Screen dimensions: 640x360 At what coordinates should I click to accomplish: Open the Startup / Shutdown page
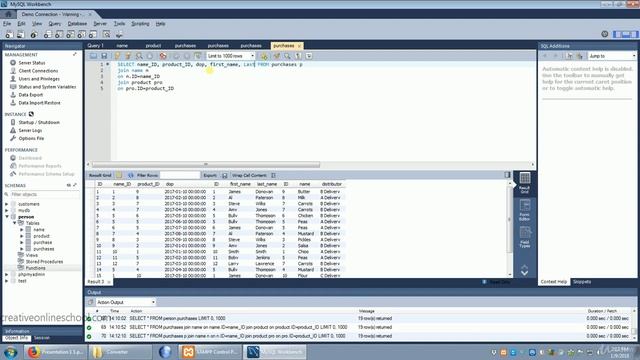[x=39, y=122]
